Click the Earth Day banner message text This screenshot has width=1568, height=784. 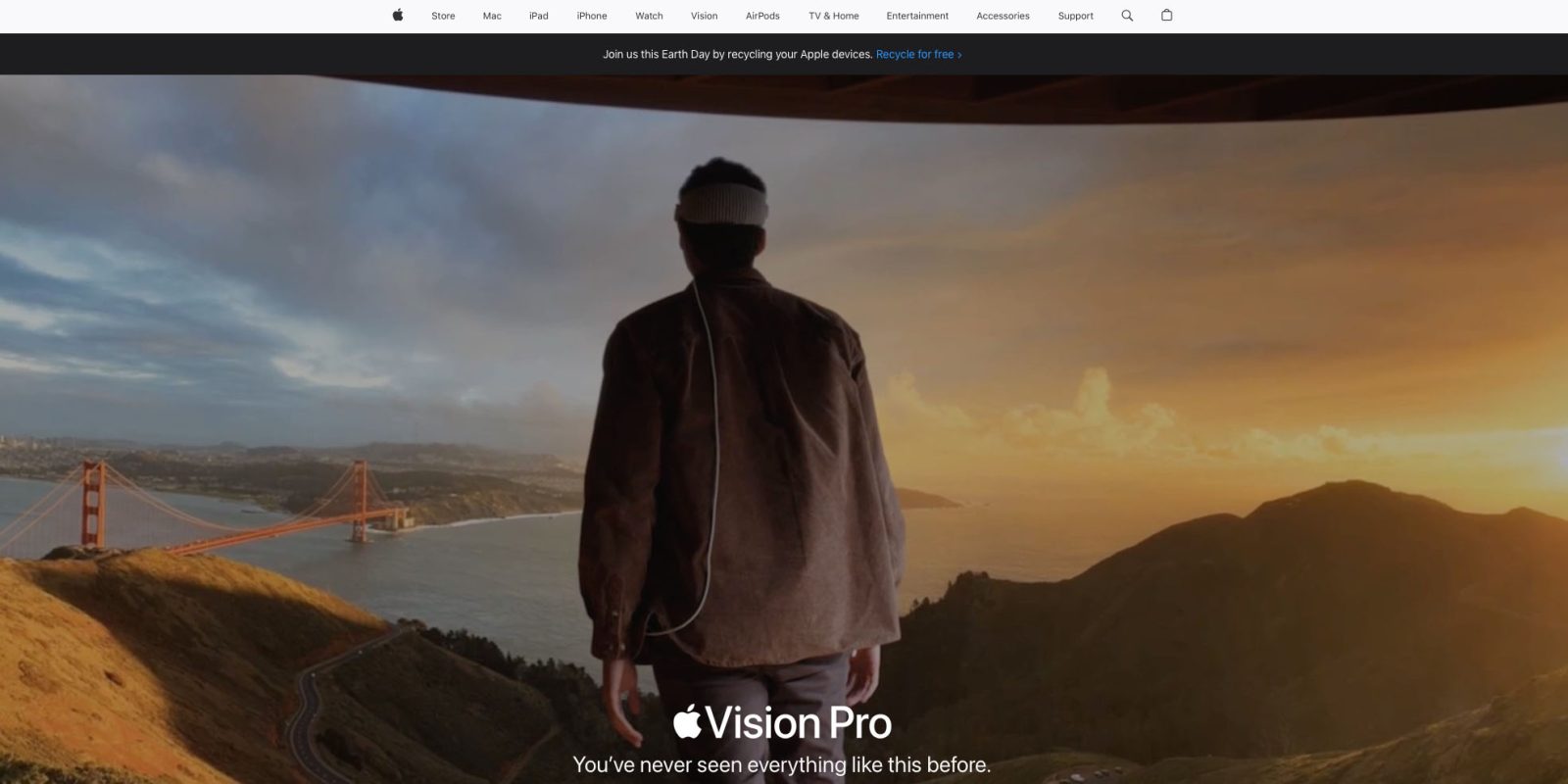click(737, 55)
